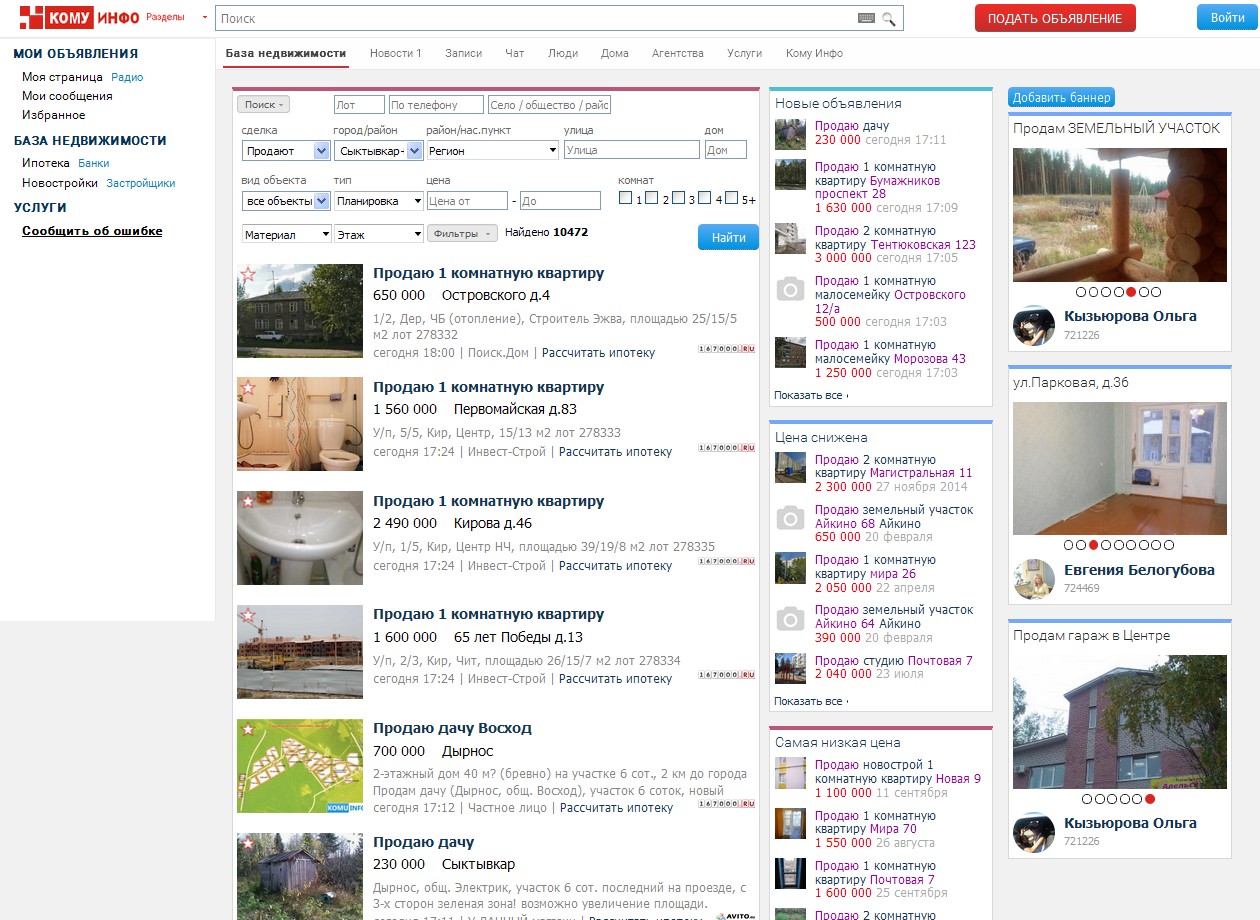Open the все объекты dropdown
The width and height of the screenshot is (1260, 920).
[x=286, y=201]
